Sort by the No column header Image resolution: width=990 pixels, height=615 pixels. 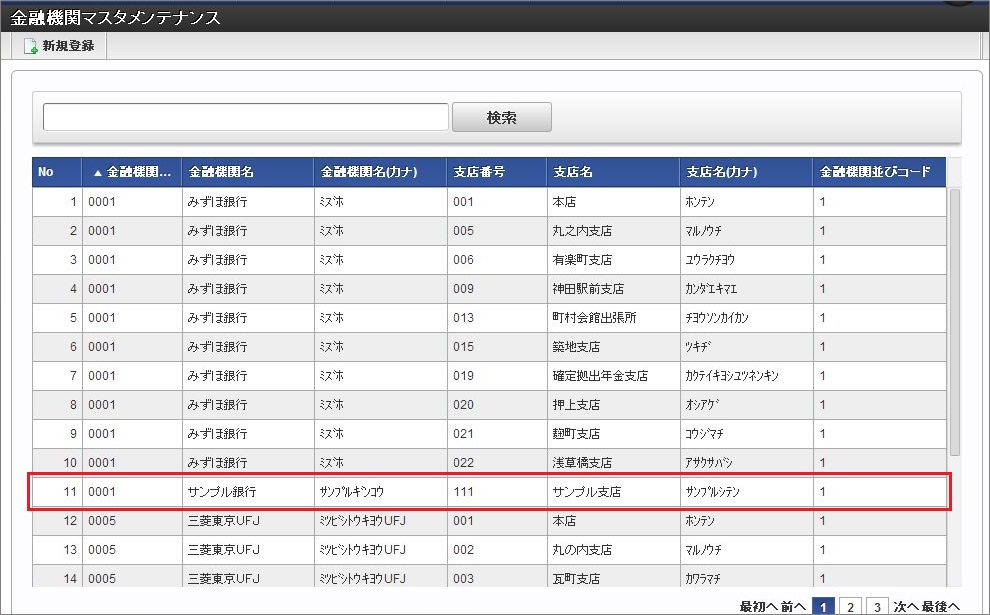pos(57,172)
